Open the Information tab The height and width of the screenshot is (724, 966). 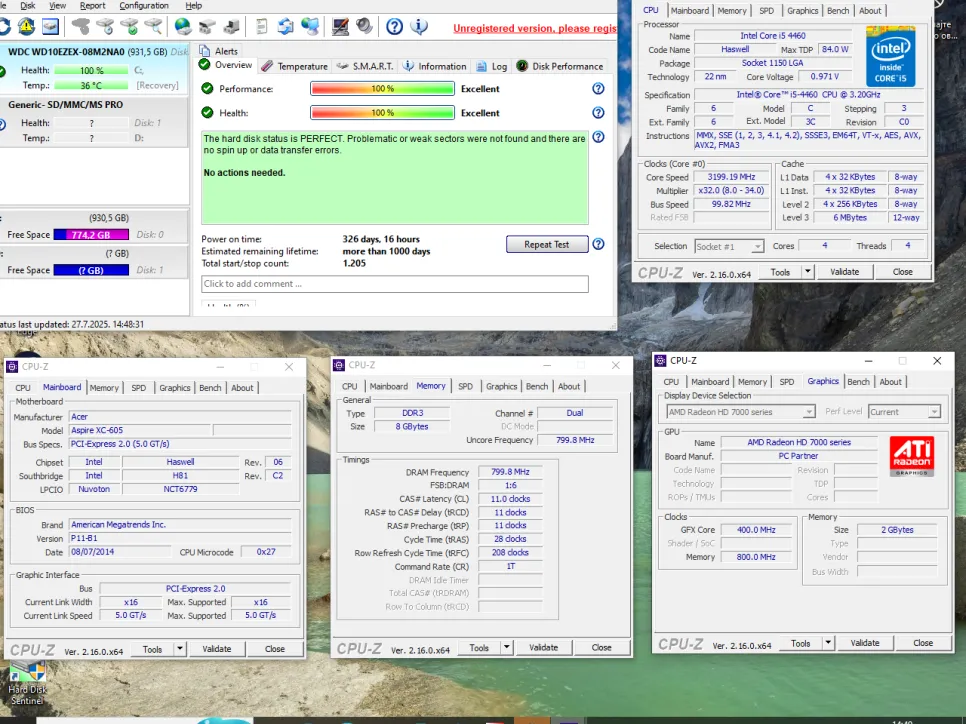click(x=435, y=66)
